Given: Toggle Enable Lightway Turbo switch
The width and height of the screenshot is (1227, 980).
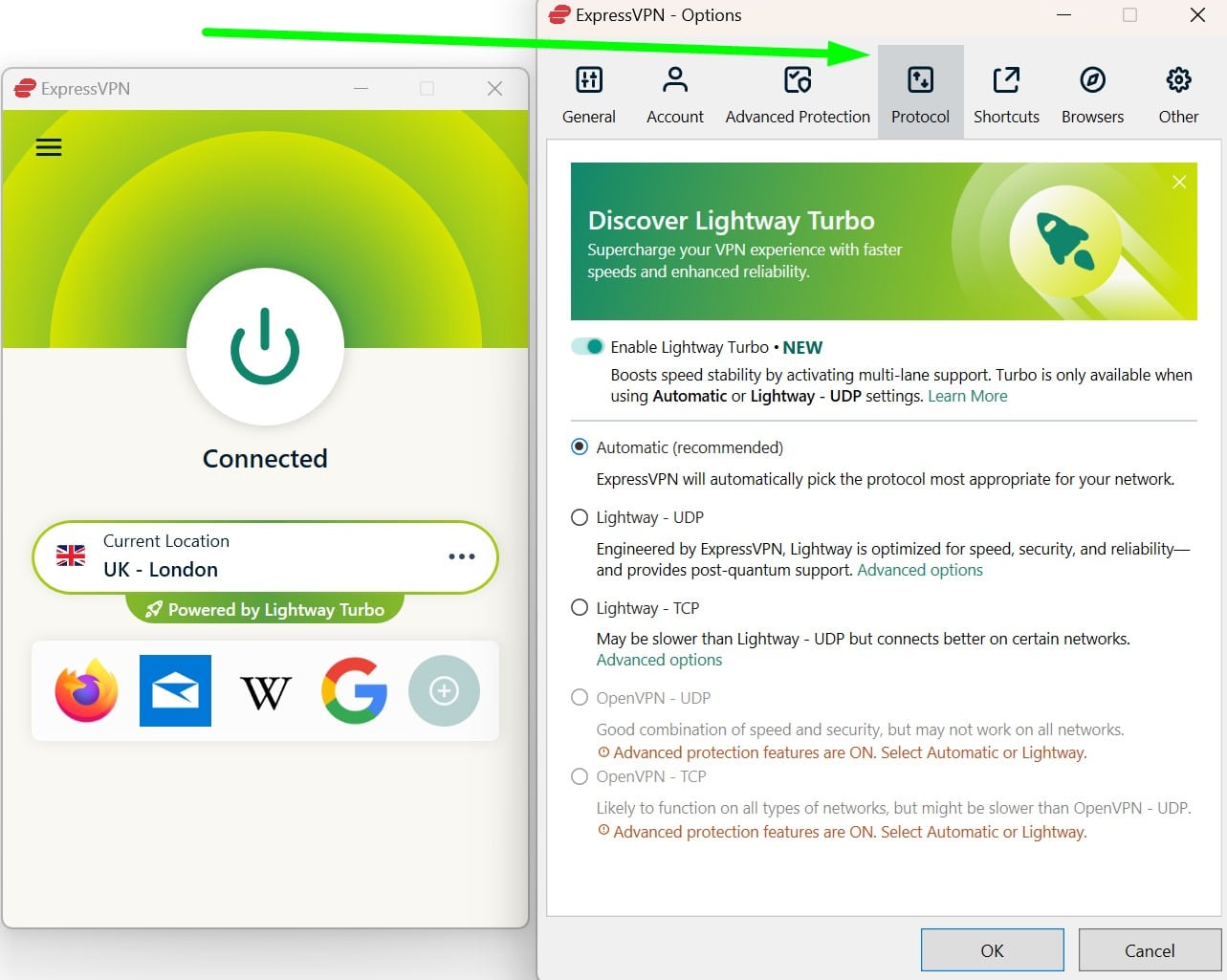Looking at the screenshot, I should pos(587,346).
